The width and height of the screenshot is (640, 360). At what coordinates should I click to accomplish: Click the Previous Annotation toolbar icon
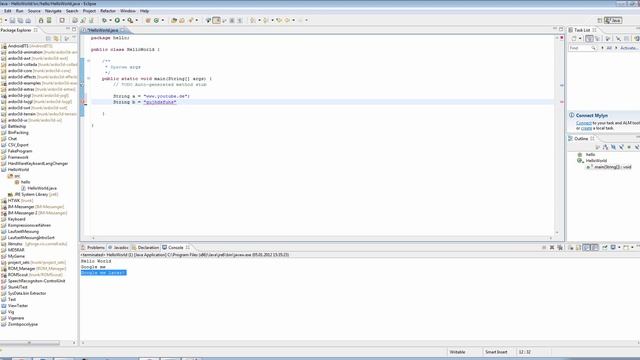(x=266, y=20)
